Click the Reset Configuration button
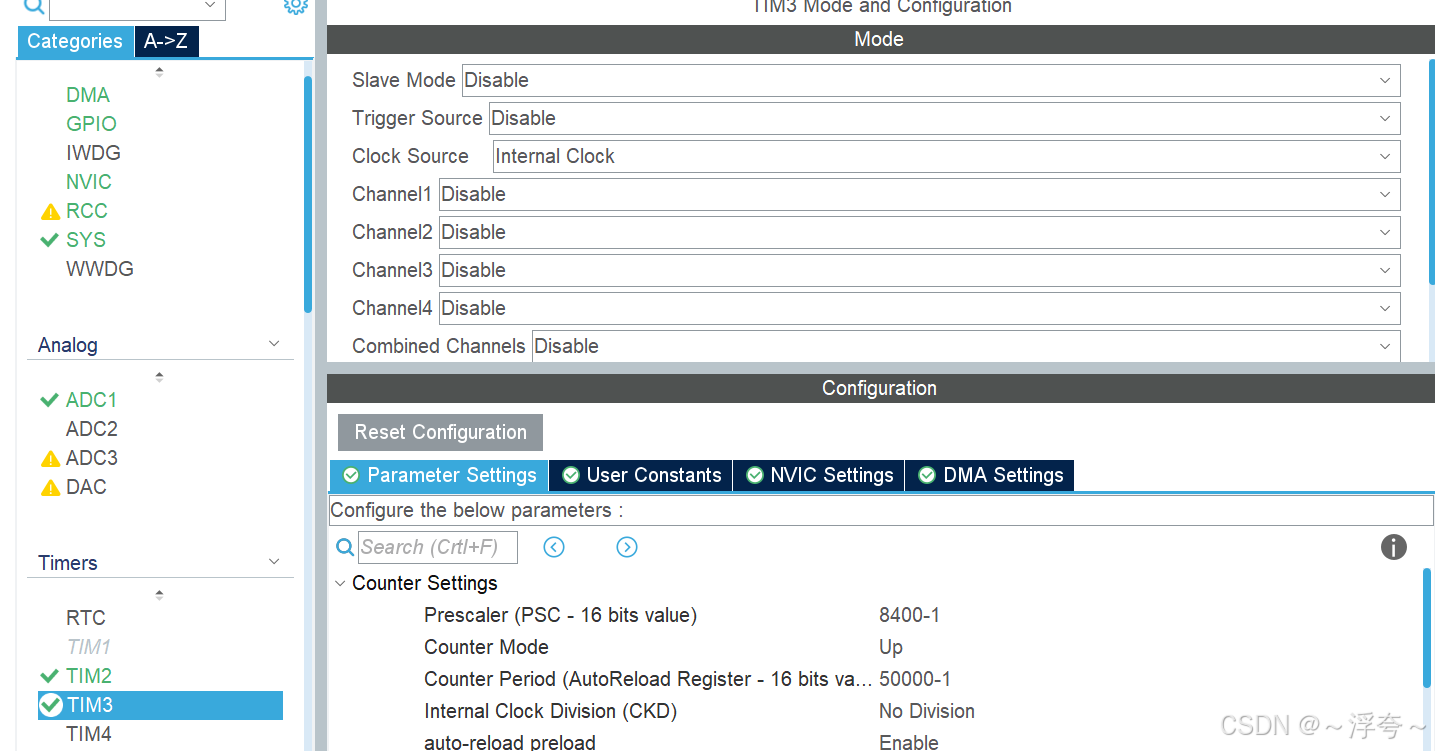1435x751 pixels. point(440,432)
